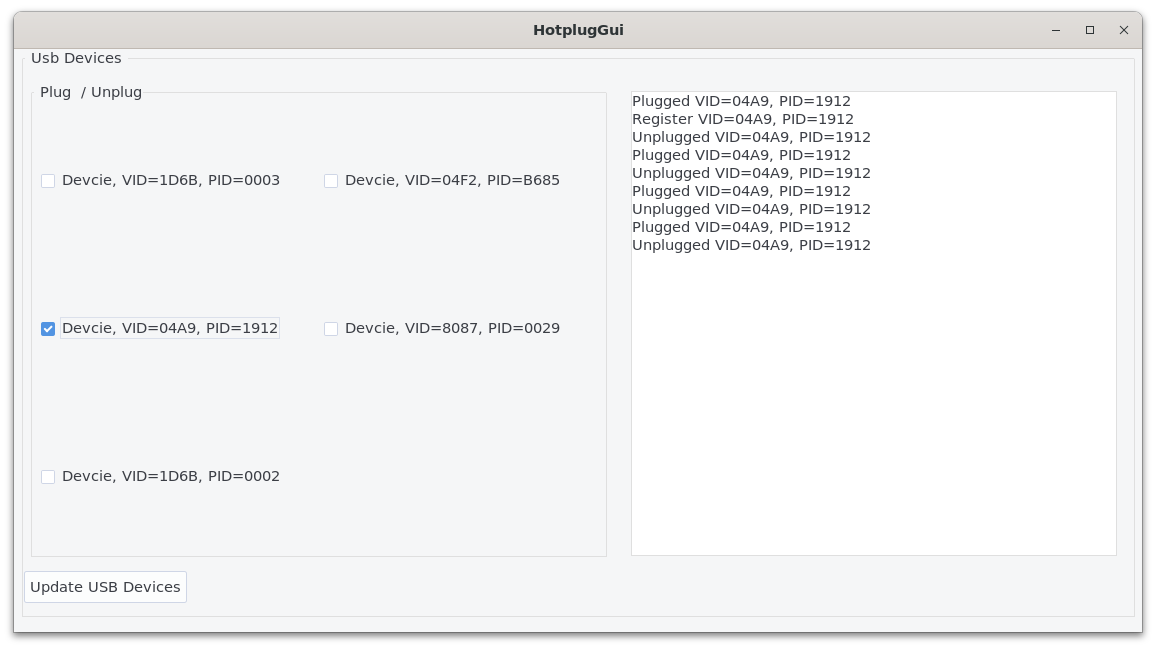
Task: Tick the VID=04F2, PID=B685 device checkbox
Action: tap(331, 181)
